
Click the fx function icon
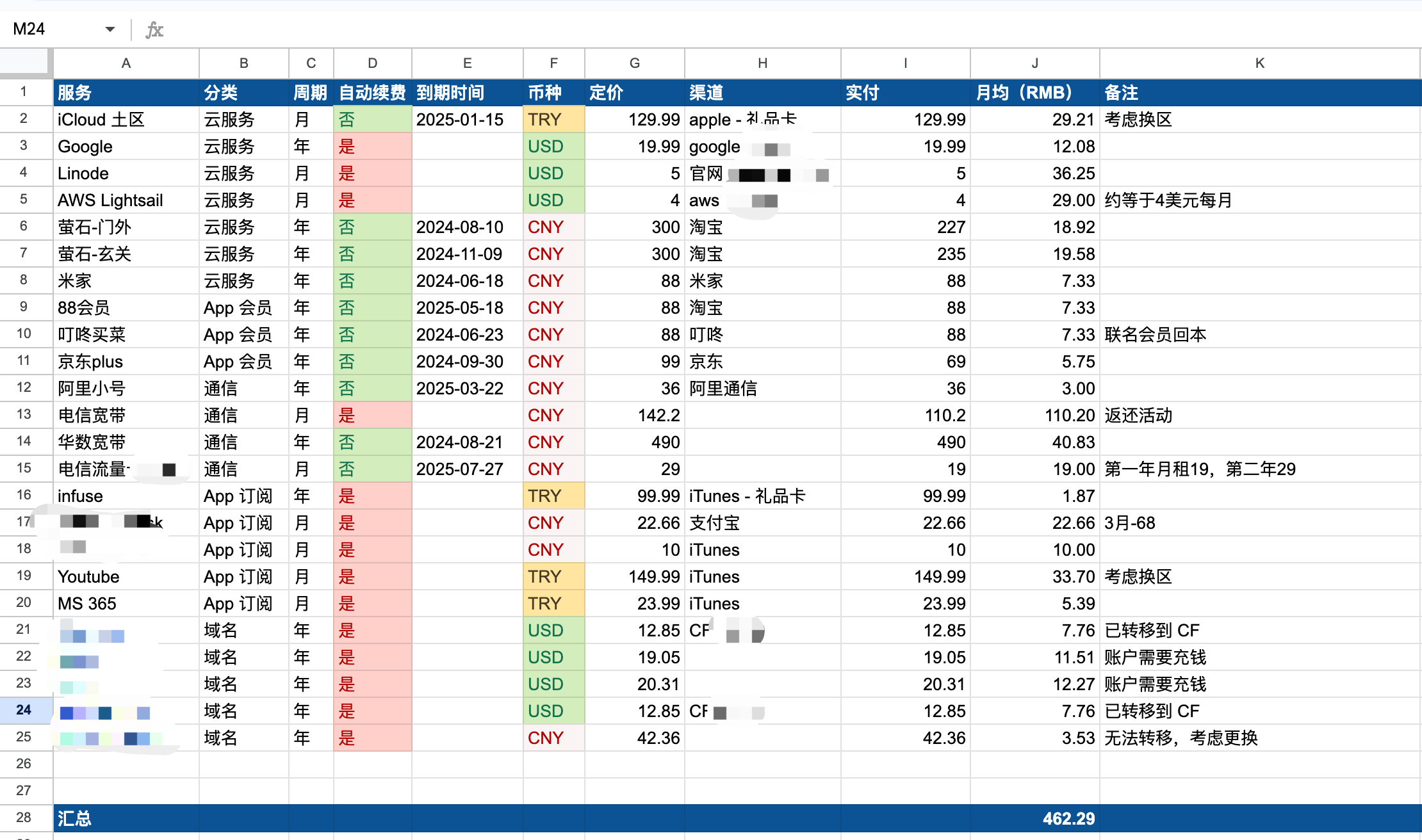[x=154, y=29]
